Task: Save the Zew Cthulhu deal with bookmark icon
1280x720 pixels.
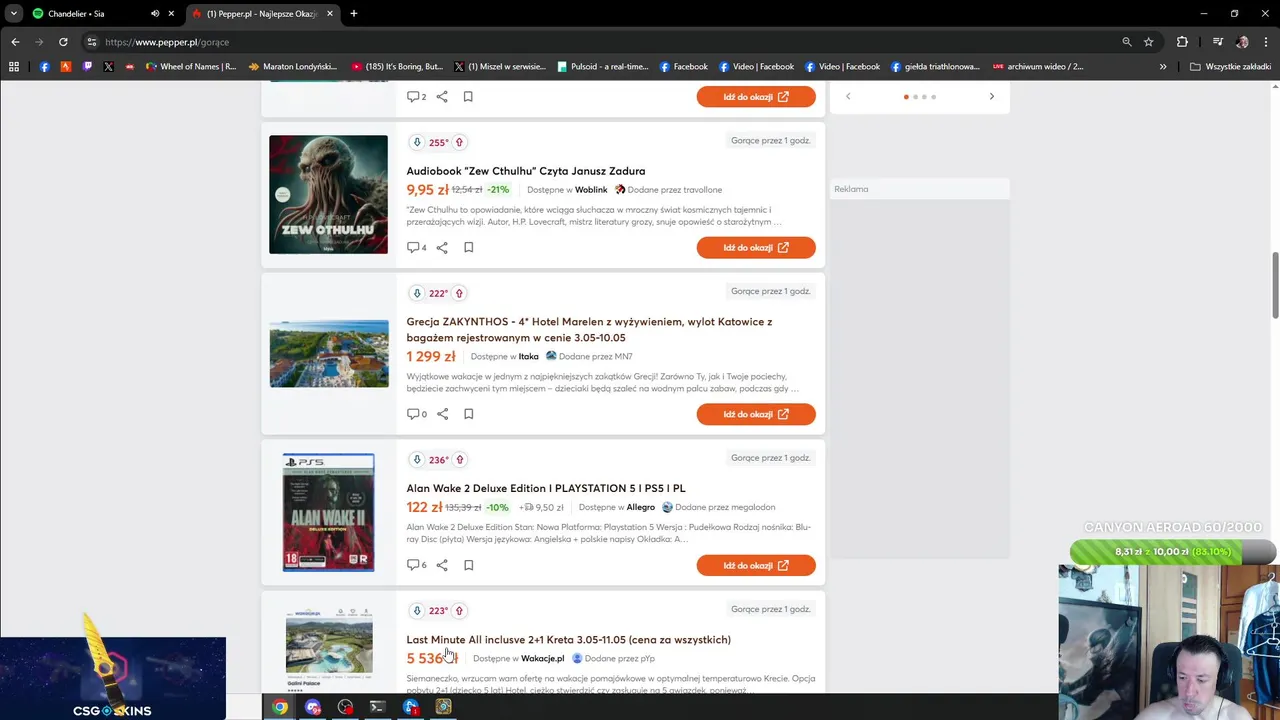Action: pyautogui.click(x=468, y=248)
